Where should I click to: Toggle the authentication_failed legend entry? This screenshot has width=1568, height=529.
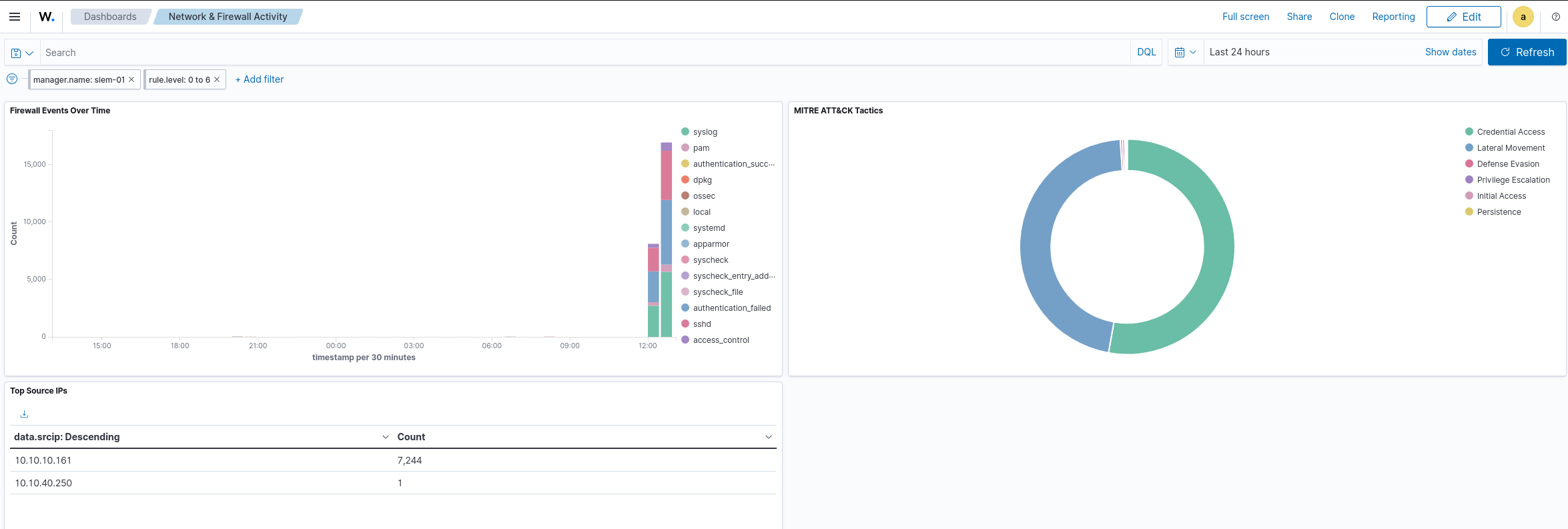732,308
